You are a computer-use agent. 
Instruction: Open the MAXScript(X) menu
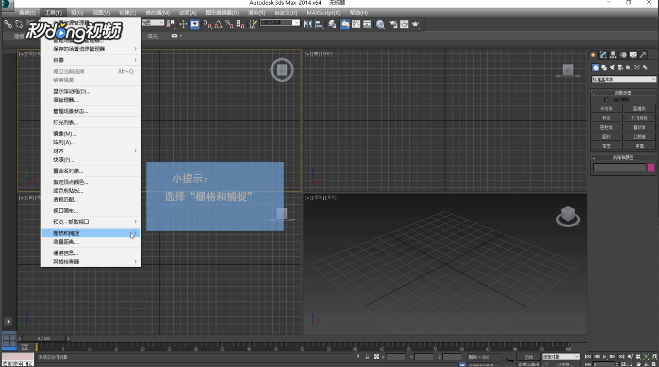(323, 13)
